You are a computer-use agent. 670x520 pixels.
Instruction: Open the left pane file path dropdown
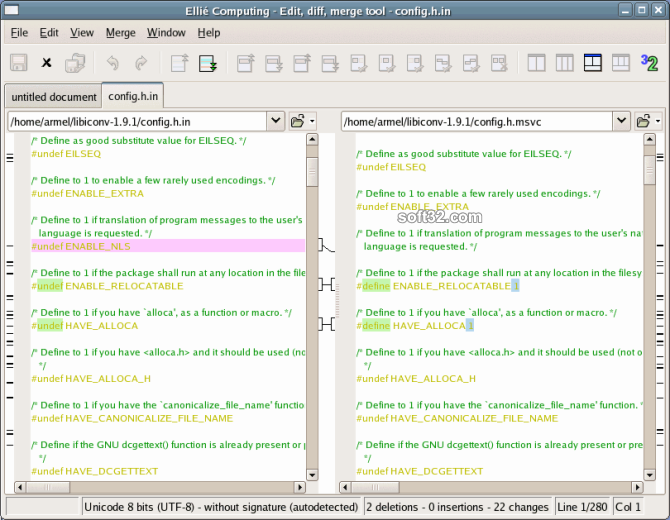(276, 121)
